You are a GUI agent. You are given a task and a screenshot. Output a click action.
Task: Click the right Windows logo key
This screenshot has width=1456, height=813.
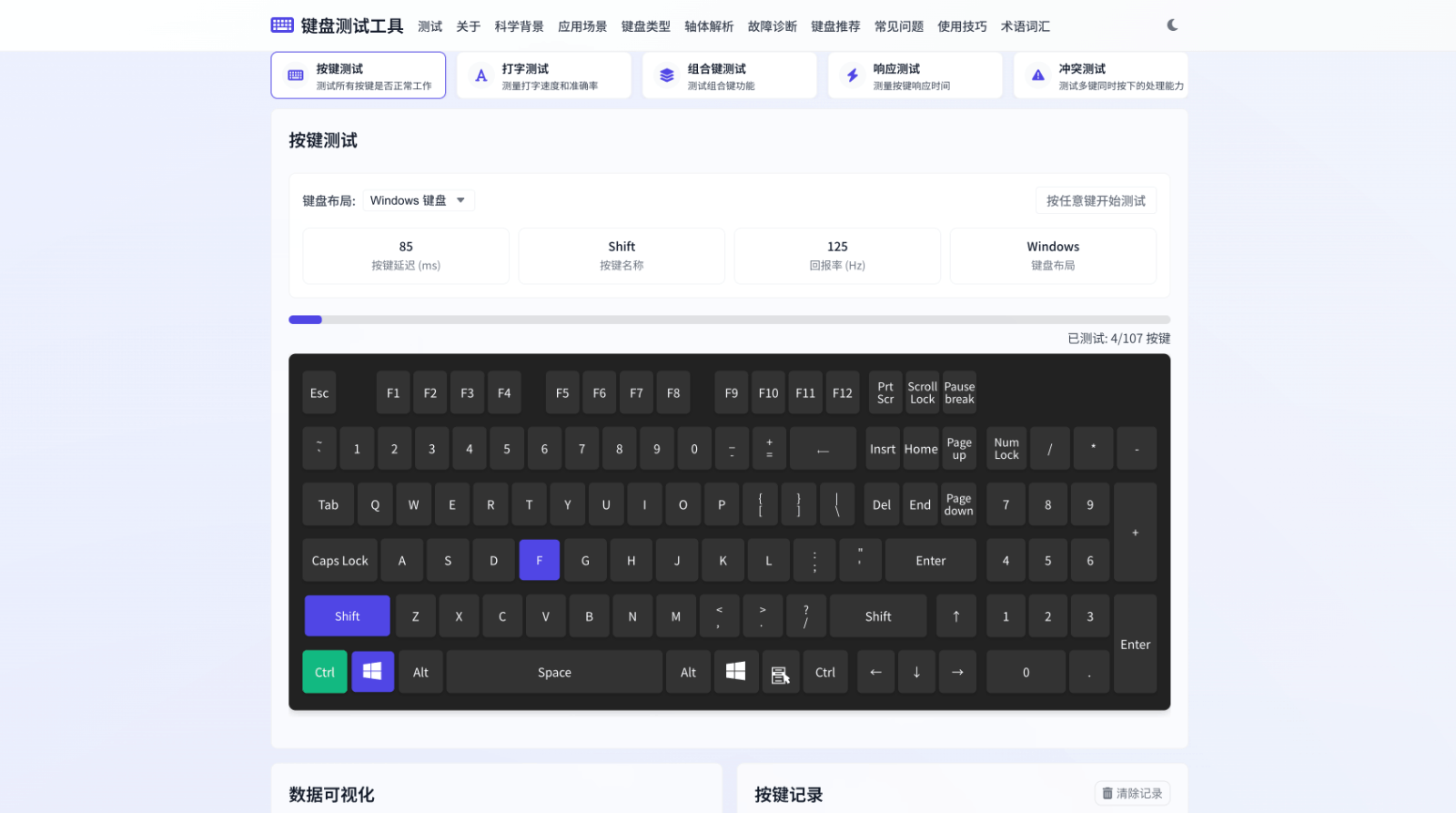(x=736, y=672)
